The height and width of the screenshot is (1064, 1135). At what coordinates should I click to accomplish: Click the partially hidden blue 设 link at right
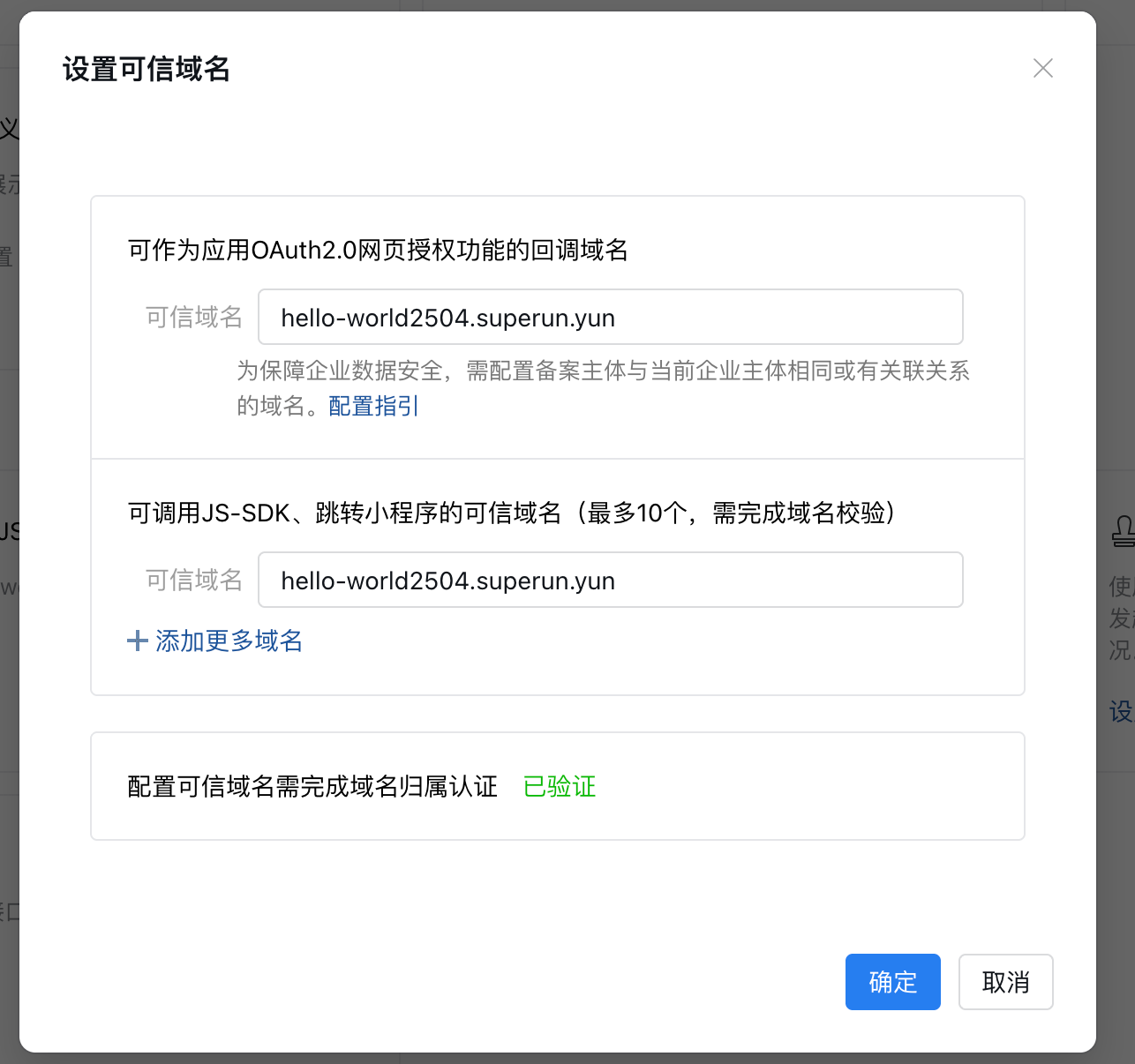[1120, 711]
